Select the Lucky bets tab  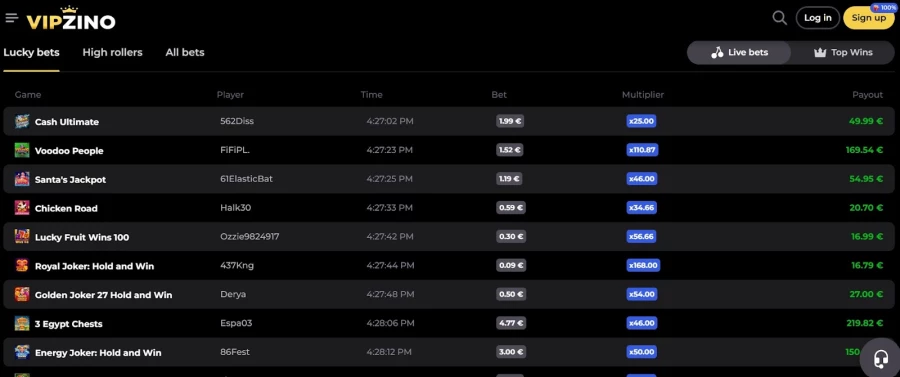point(32,52)
